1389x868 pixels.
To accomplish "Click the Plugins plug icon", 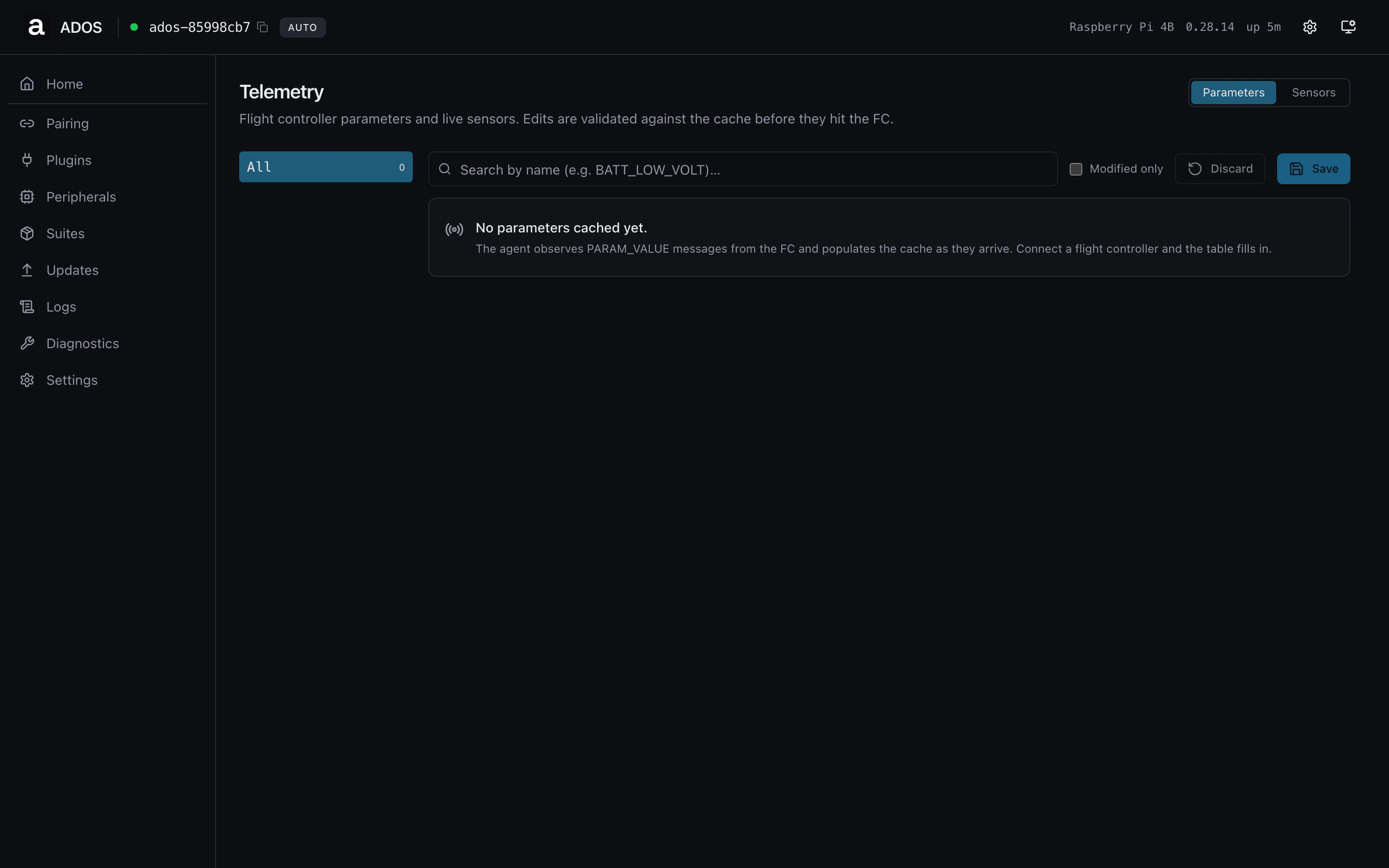I will [x=27, y=160].
